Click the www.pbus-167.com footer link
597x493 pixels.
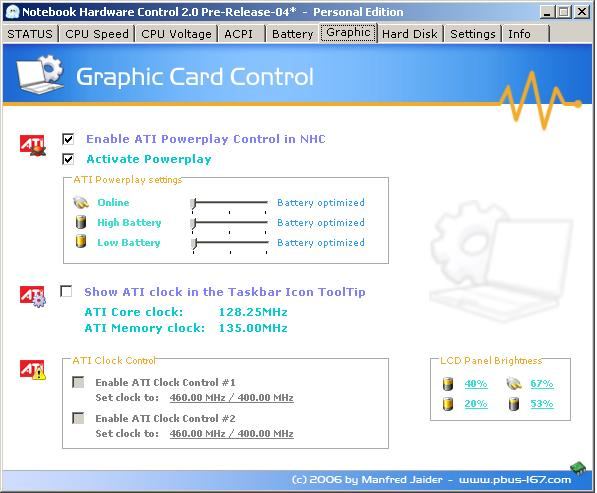pyautogui.click(x=515, y=480)
